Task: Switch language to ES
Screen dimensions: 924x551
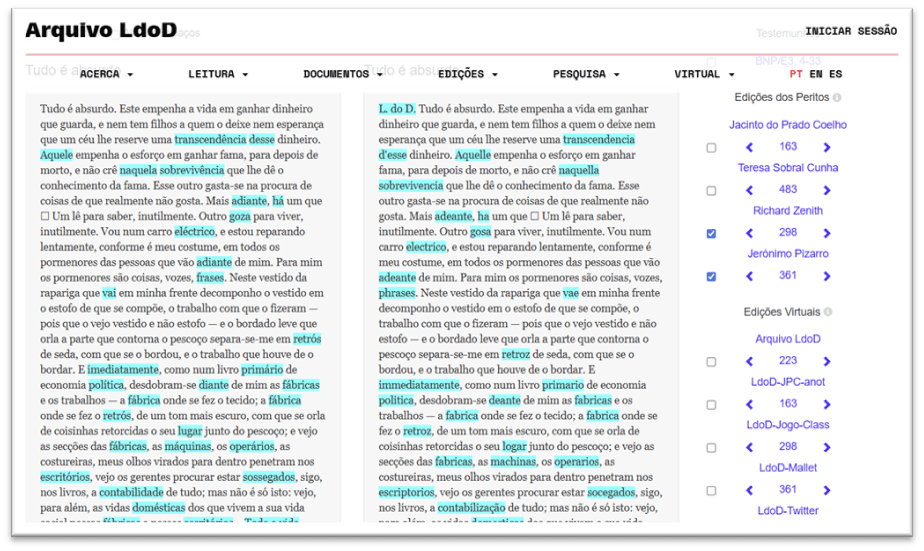Action: coord(836,74)
